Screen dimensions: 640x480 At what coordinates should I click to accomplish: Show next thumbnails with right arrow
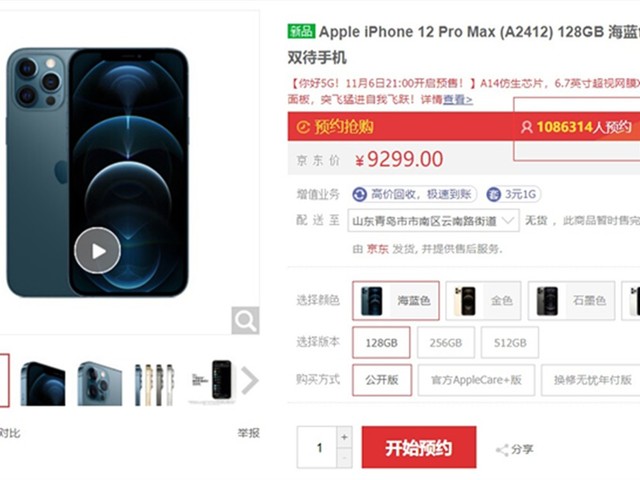click(x=250, y=380)
